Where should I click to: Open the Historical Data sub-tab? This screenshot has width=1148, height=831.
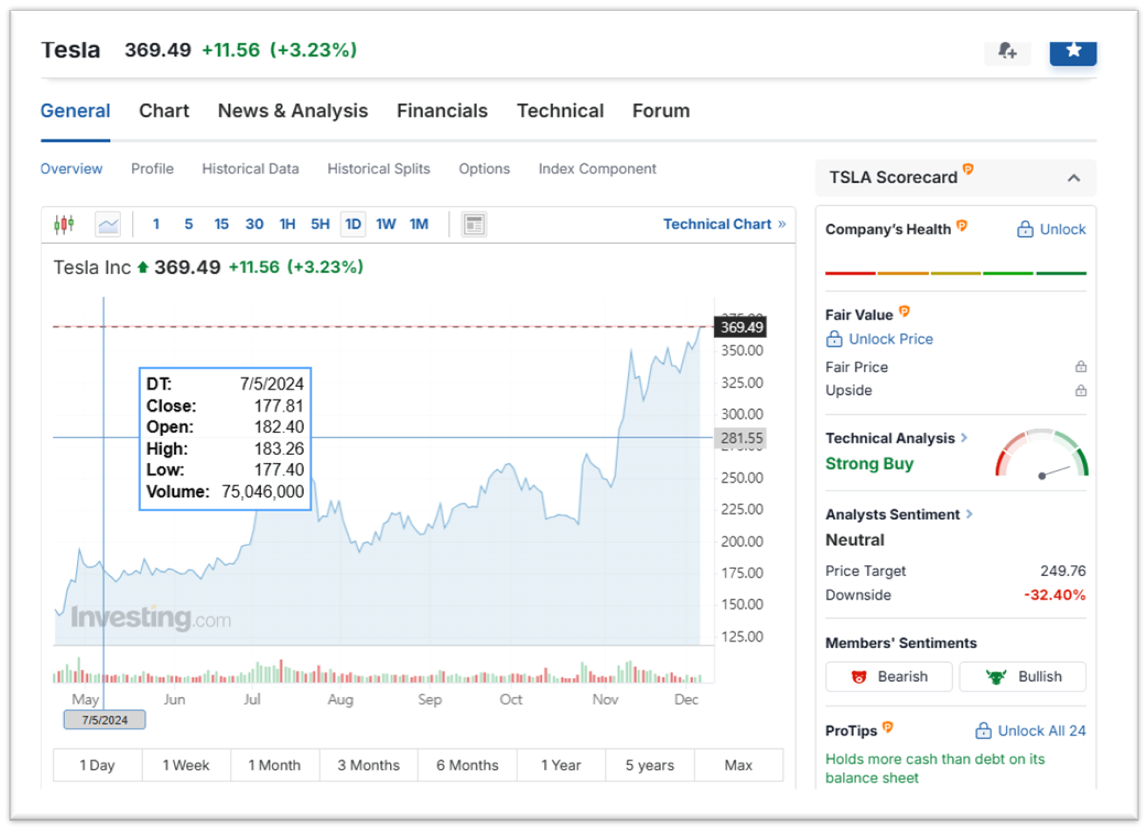point(250,168)
